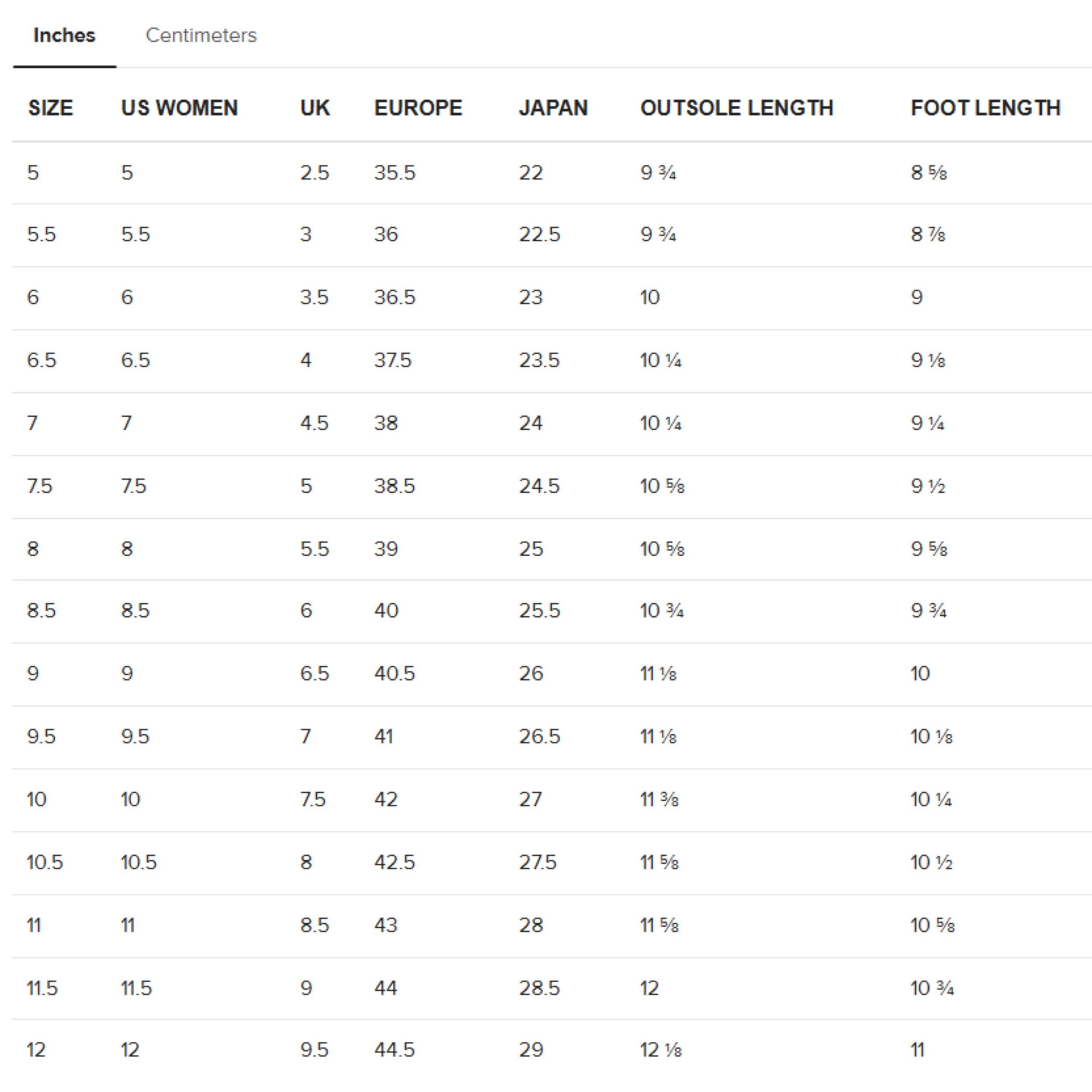Select the Inches tab

[x=65, y=35]
